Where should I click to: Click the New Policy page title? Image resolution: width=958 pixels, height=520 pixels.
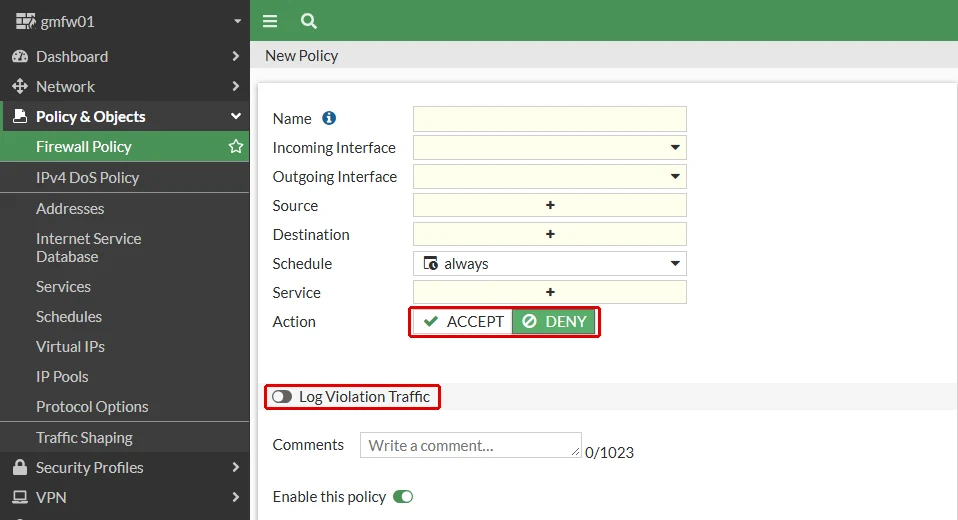pyautogui.click(x=301, y=56)
